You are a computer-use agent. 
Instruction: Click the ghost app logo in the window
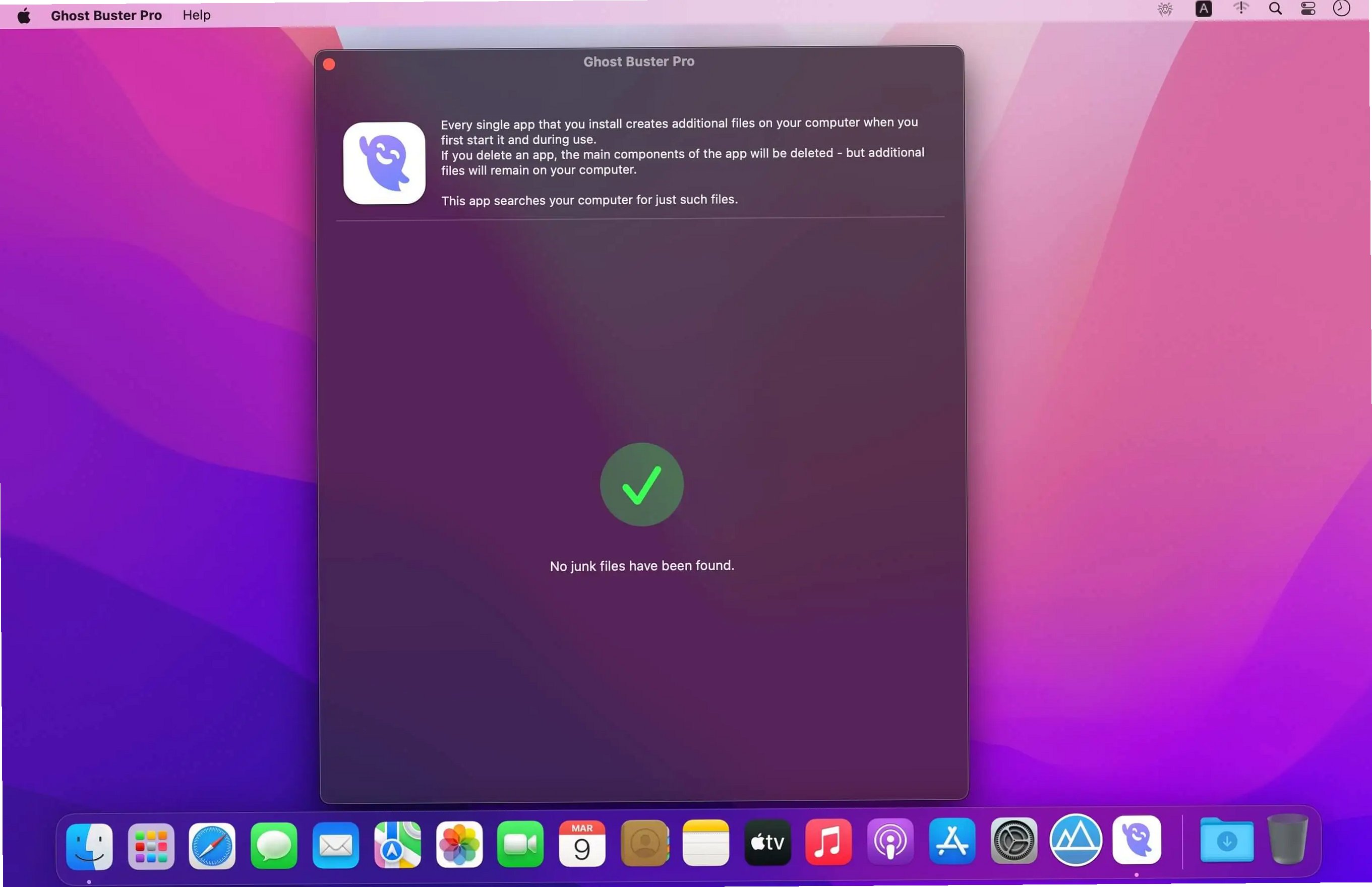[x=384, y=163]
